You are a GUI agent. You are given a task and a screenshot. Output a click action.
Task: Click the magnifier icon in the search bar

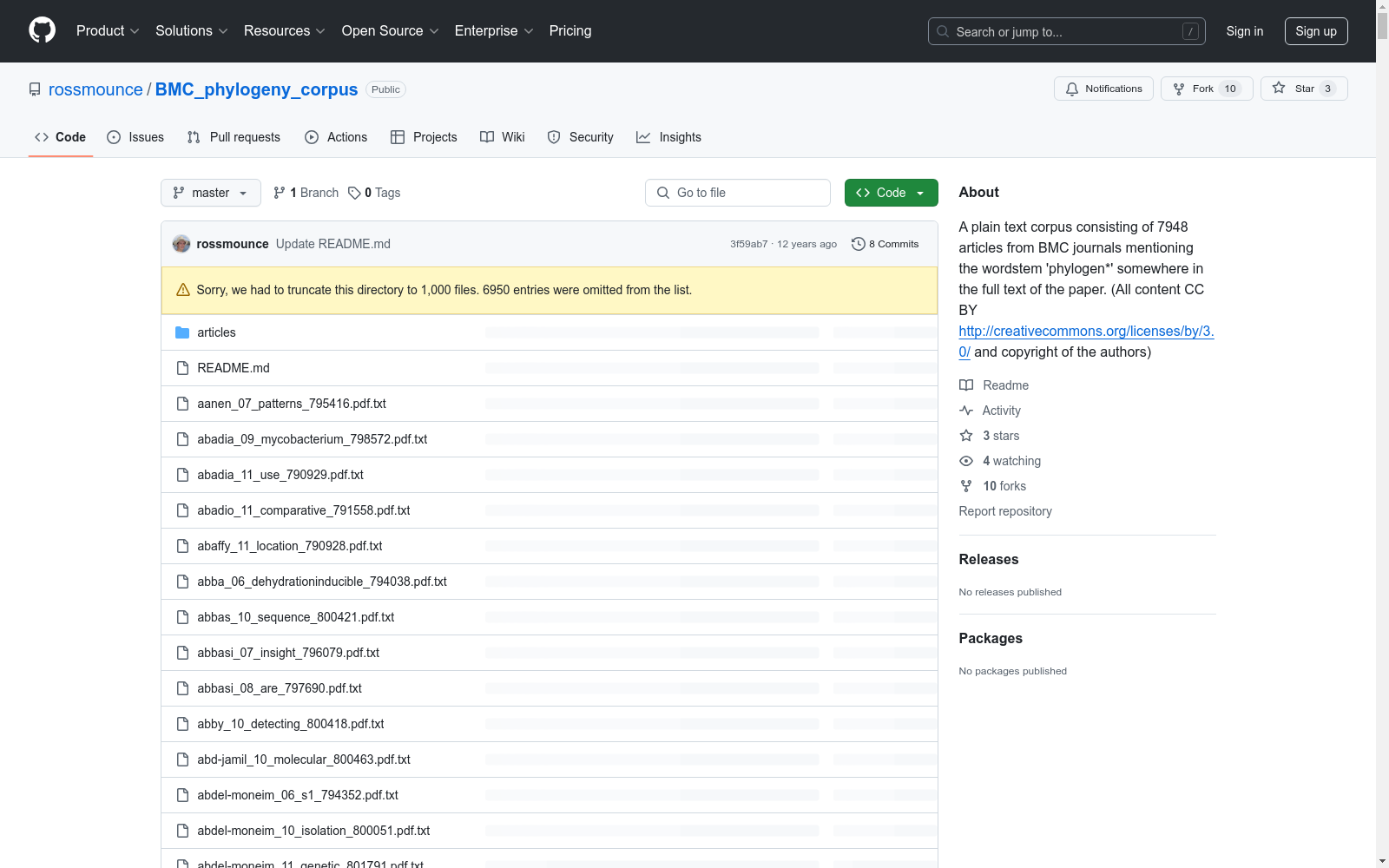click(x=943, y=31)
